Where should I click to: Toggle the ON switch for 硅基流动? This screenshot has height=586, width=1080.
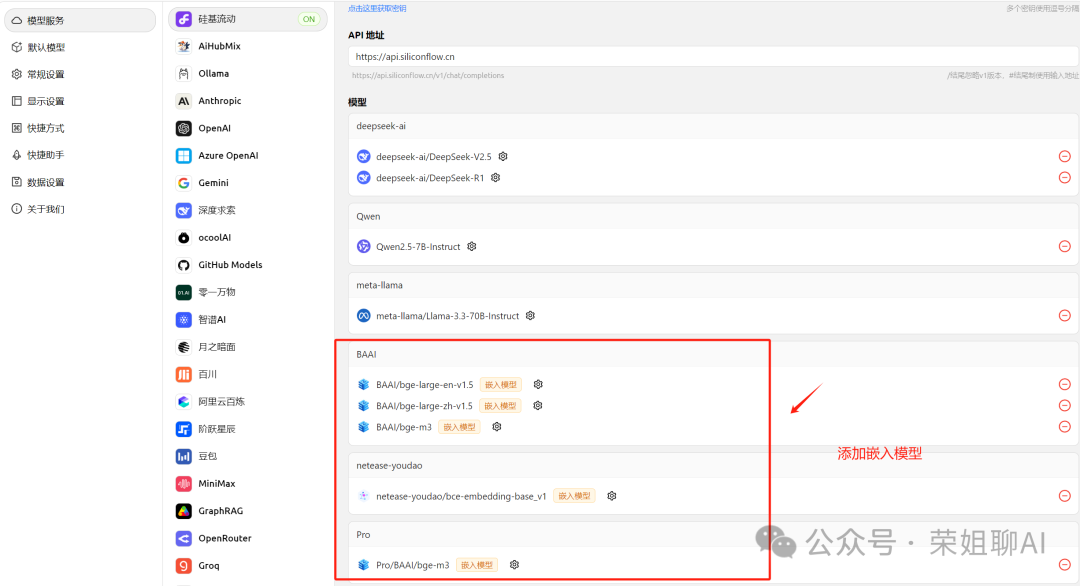pos(309,19)
